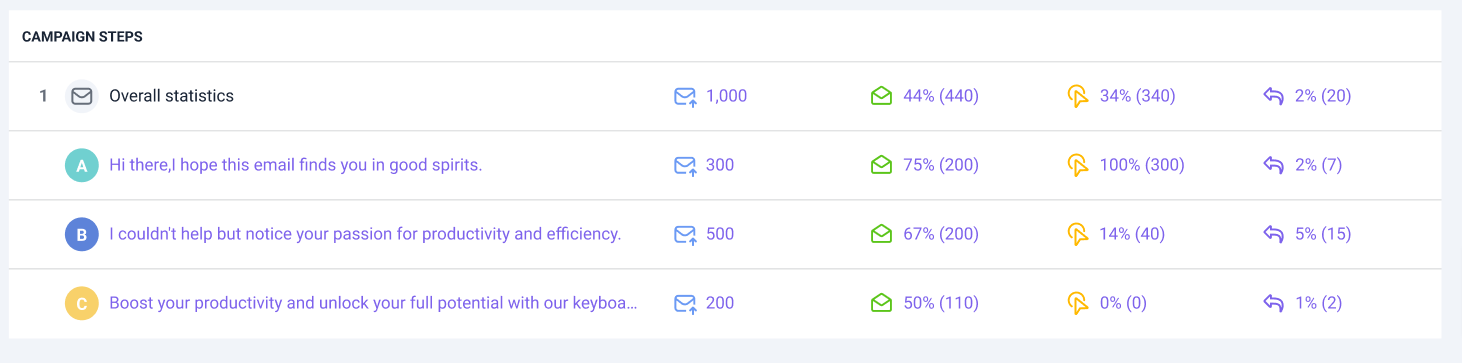This screenshot has width=1462, height=363.
Task: Select the yellow variant C badge
Action: click(82, 303)
